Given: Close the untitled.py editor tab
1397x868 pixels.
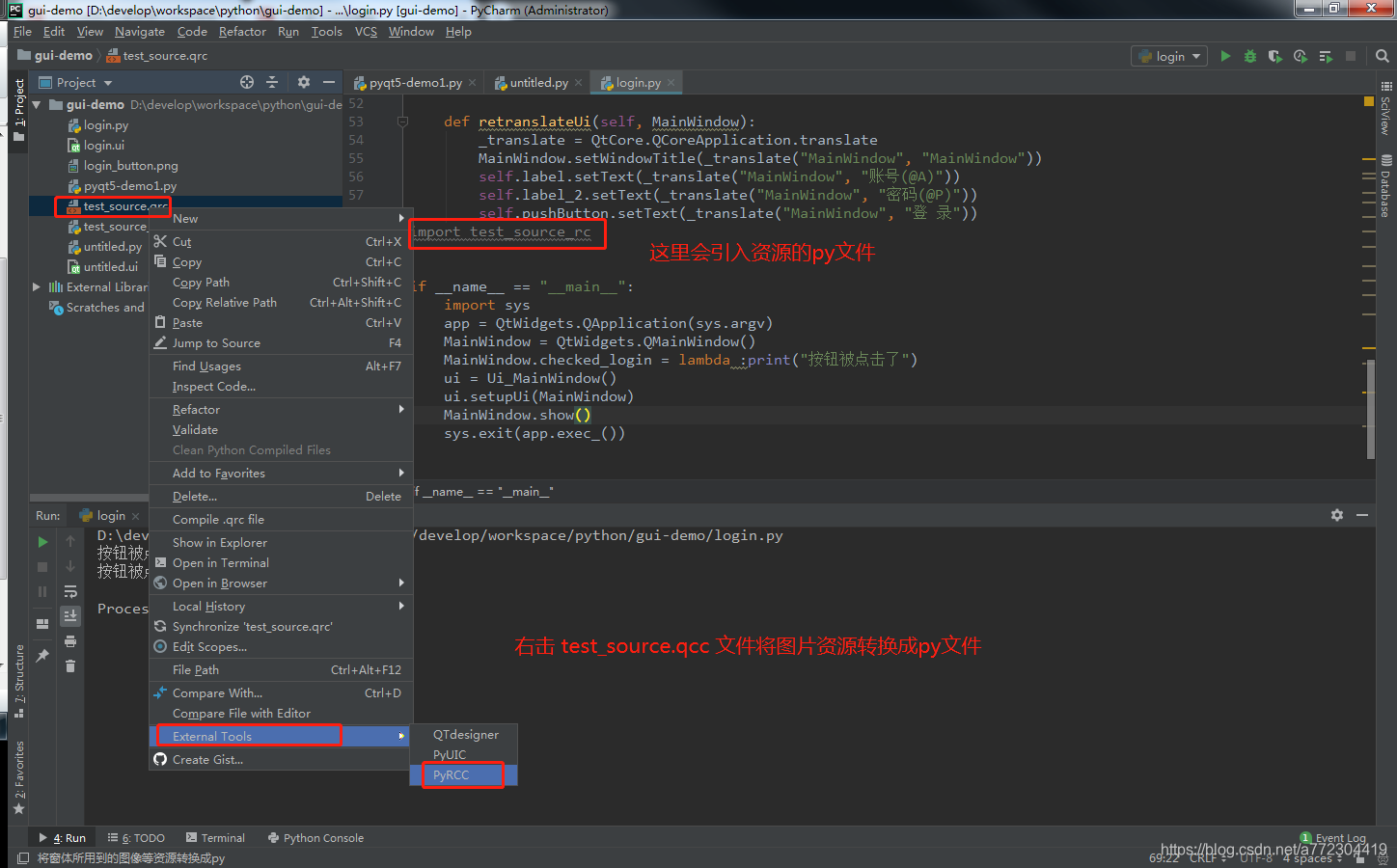Looking at the screenshot, I should pyautogui.click(x=578, y=83).
